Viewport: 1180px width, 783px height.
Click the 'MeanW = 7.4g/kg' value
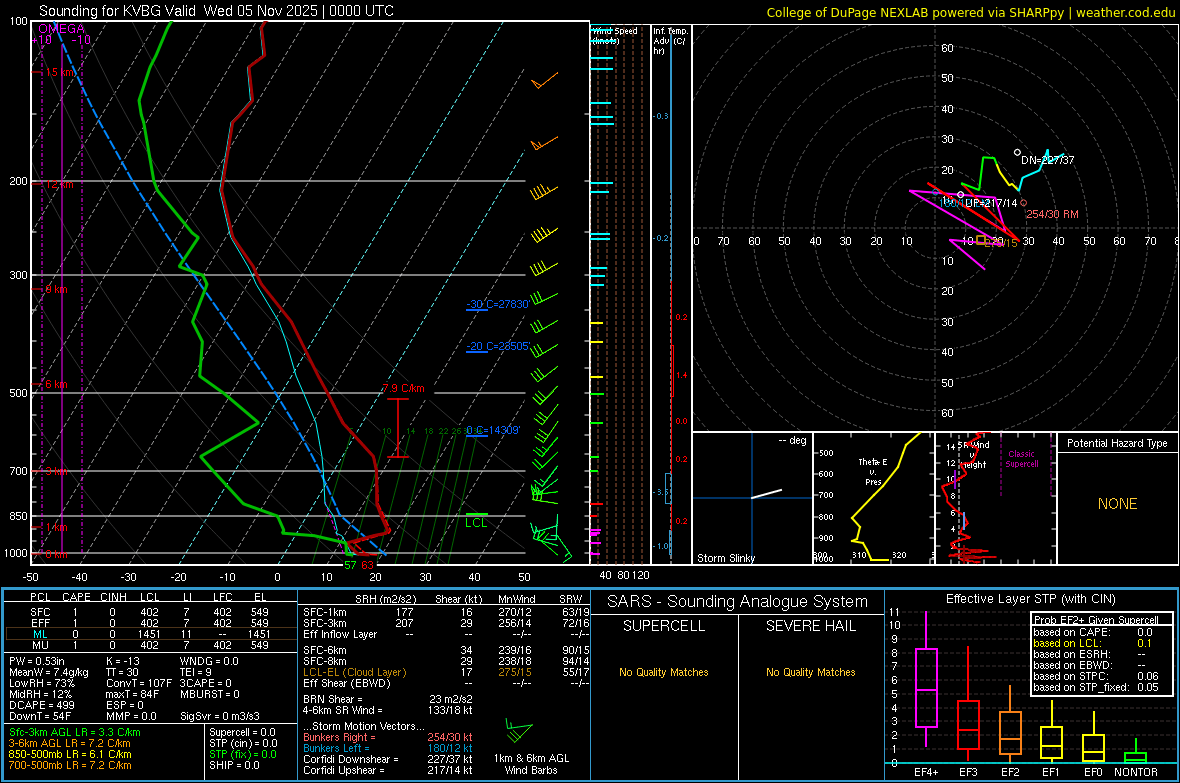coord(48,672)
